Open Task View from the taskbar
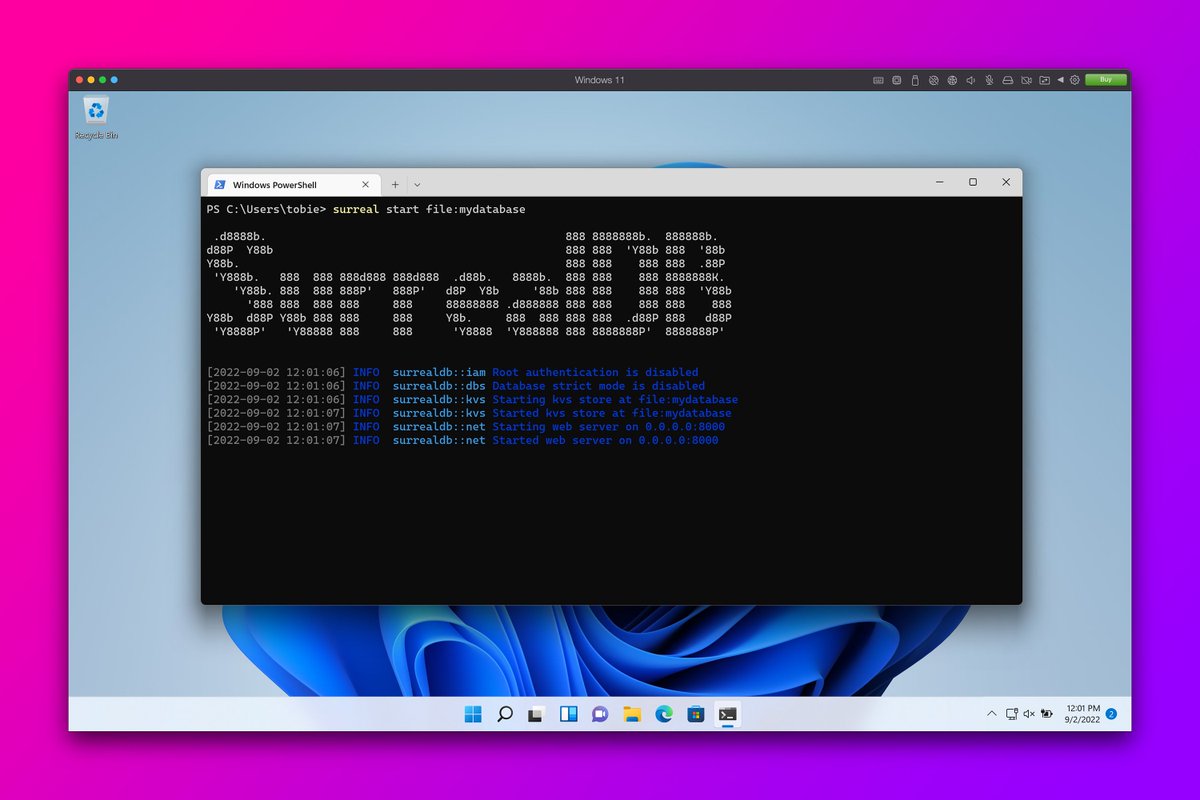This screenshot has width=1200, height=800. (537, 714)
